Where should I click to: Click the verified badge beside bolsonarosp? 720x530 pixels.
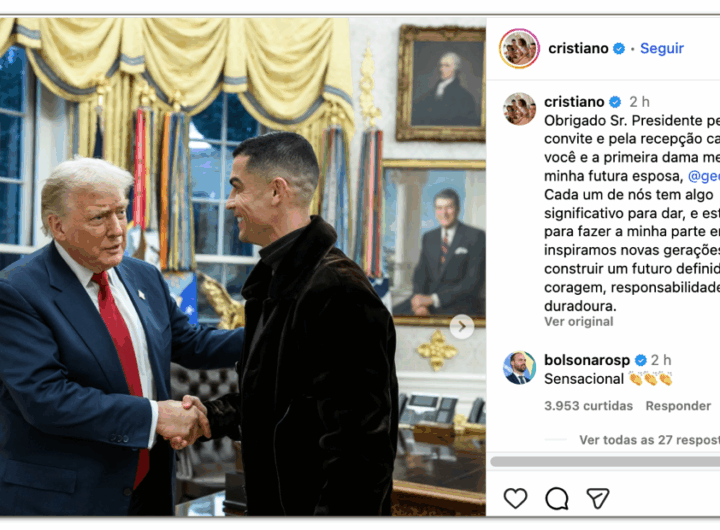(x=641, y=360)
